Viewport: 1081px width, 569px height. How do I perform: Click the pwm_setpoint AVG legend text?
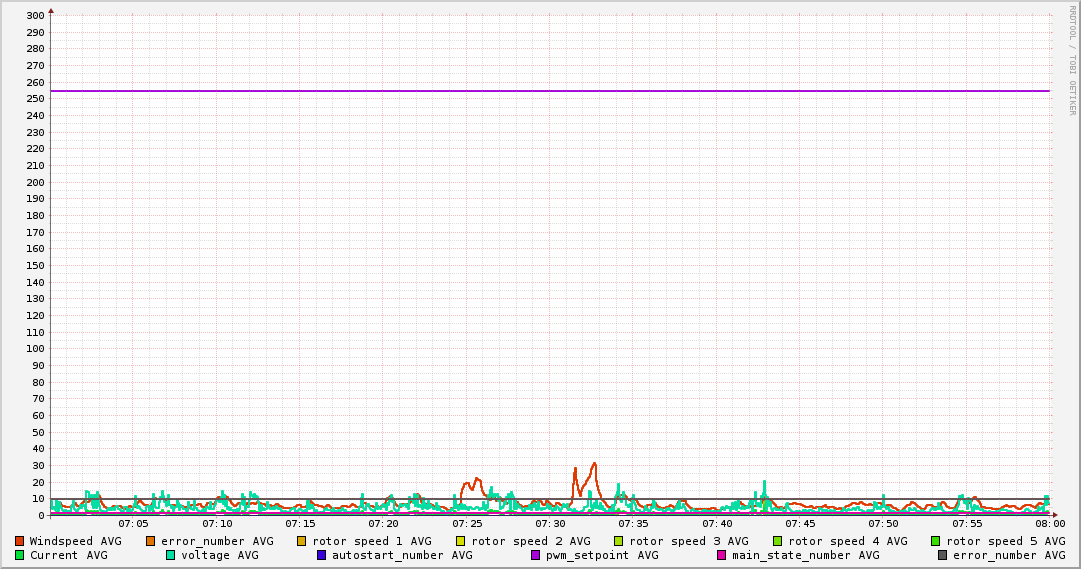[602, 555]
